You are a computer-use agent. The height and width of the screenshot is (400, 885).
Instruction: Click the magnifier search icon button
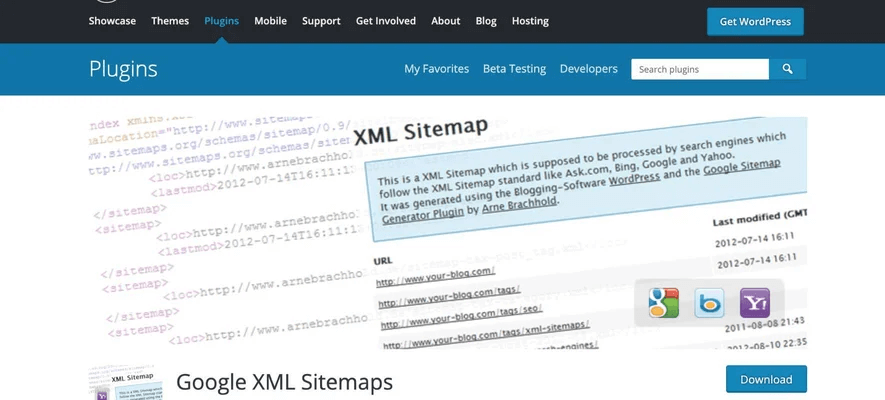tap(787, 69)
